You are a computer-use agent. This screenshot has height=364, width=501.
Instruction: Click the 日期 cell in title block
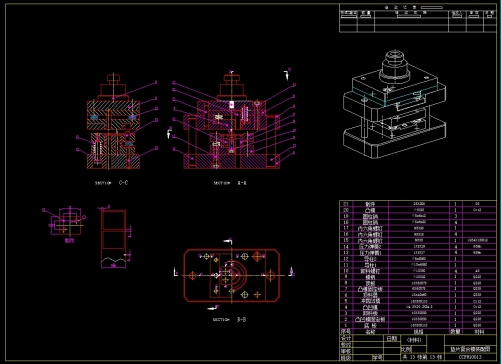pos(392,338)
